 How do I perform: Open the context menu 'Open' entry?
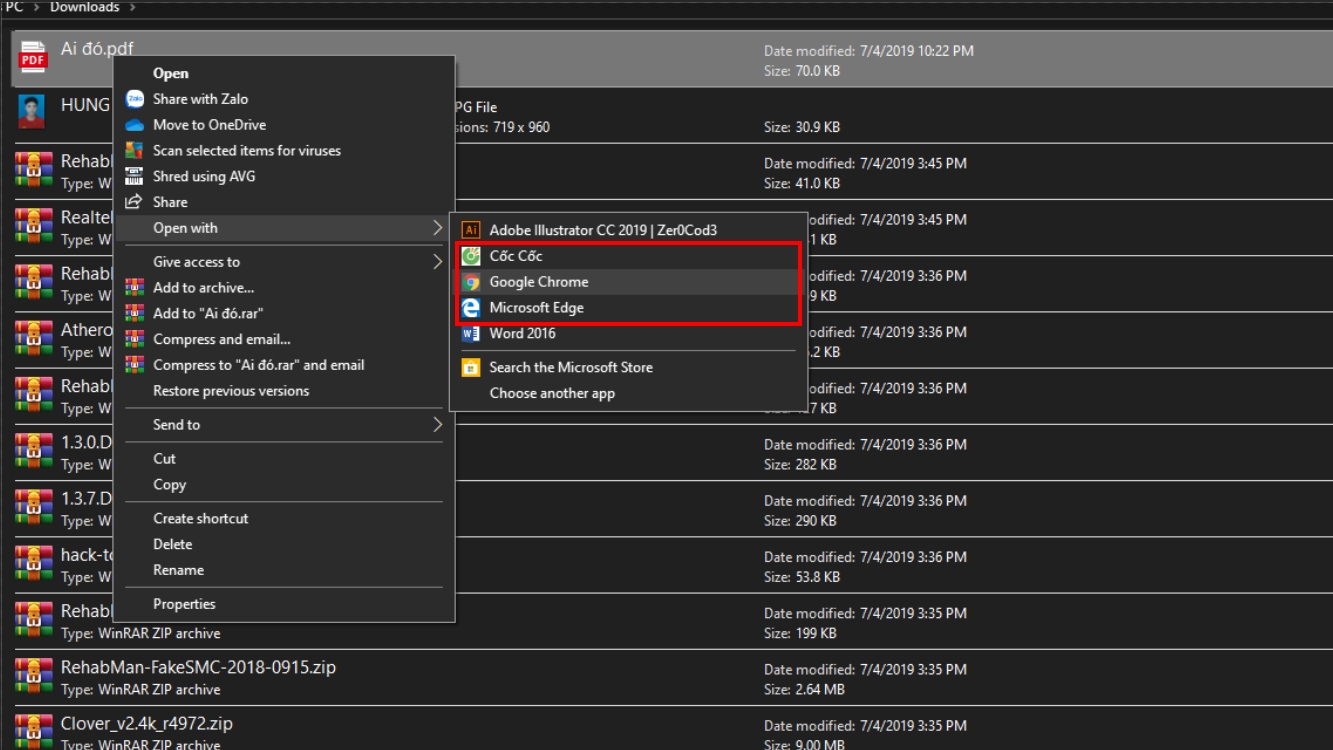[284, 73]
